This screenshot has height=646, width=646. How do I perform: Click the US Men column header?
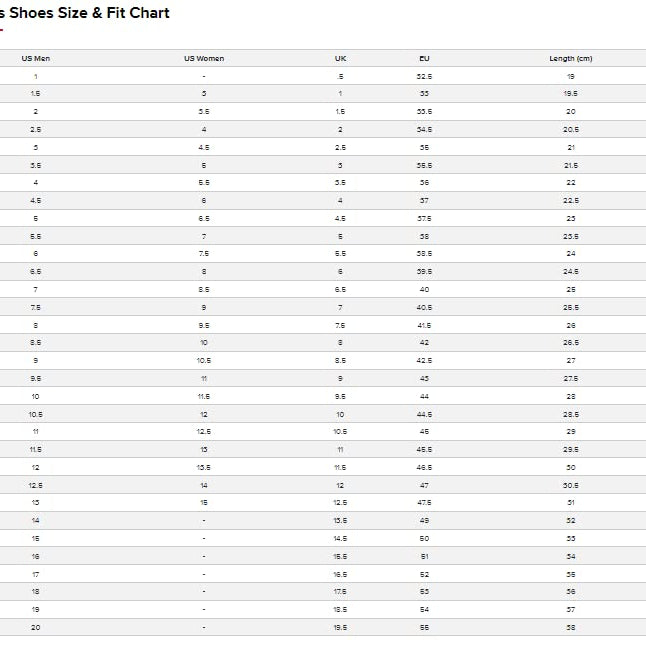[x=36, y=58]
